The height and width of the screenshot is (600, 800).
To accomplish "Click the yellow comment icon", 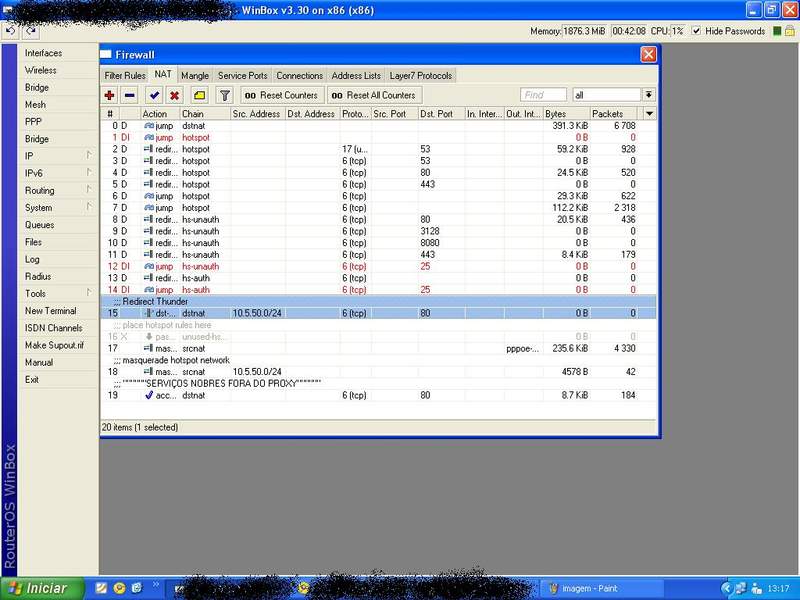I will click(x=199, y=95).
